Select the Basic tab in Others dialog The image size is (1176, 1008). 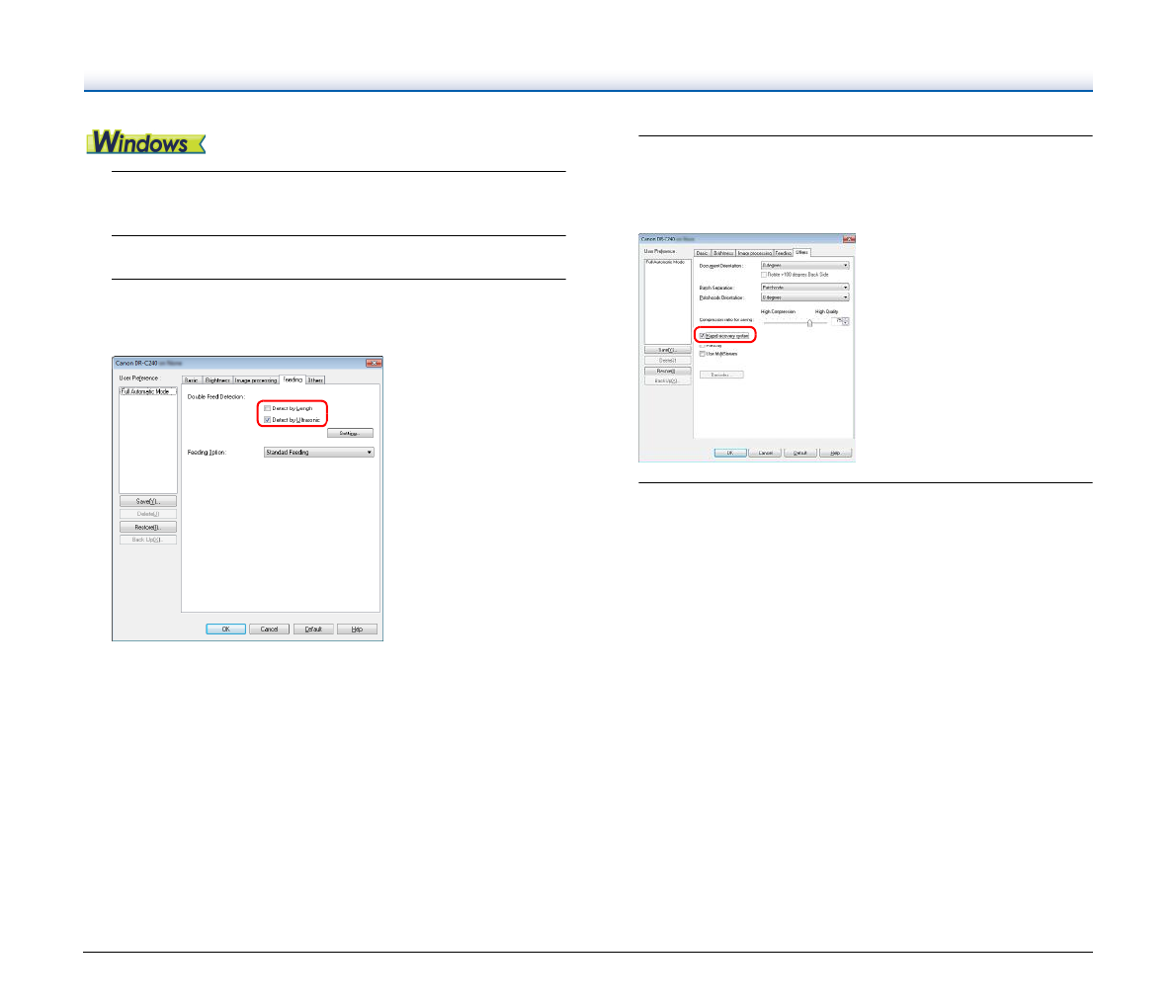pos(702,254)
